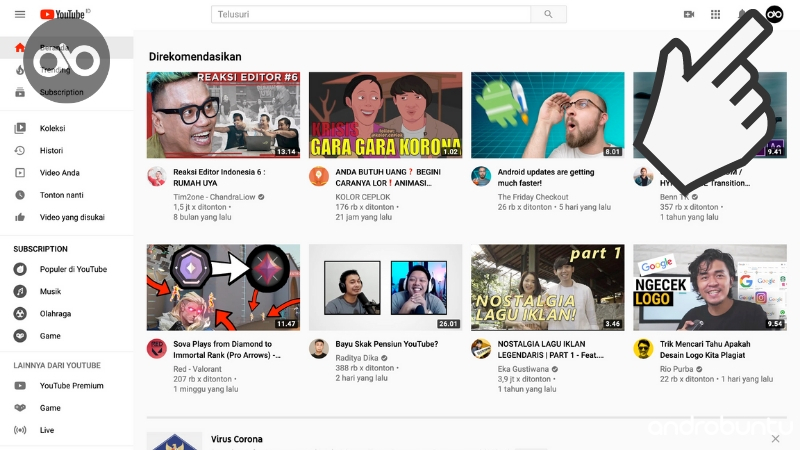The height and width of the screenshot is (450, 800).
Task: Open Eka Gustiwana channel avatar
Action: coord(481,349)
